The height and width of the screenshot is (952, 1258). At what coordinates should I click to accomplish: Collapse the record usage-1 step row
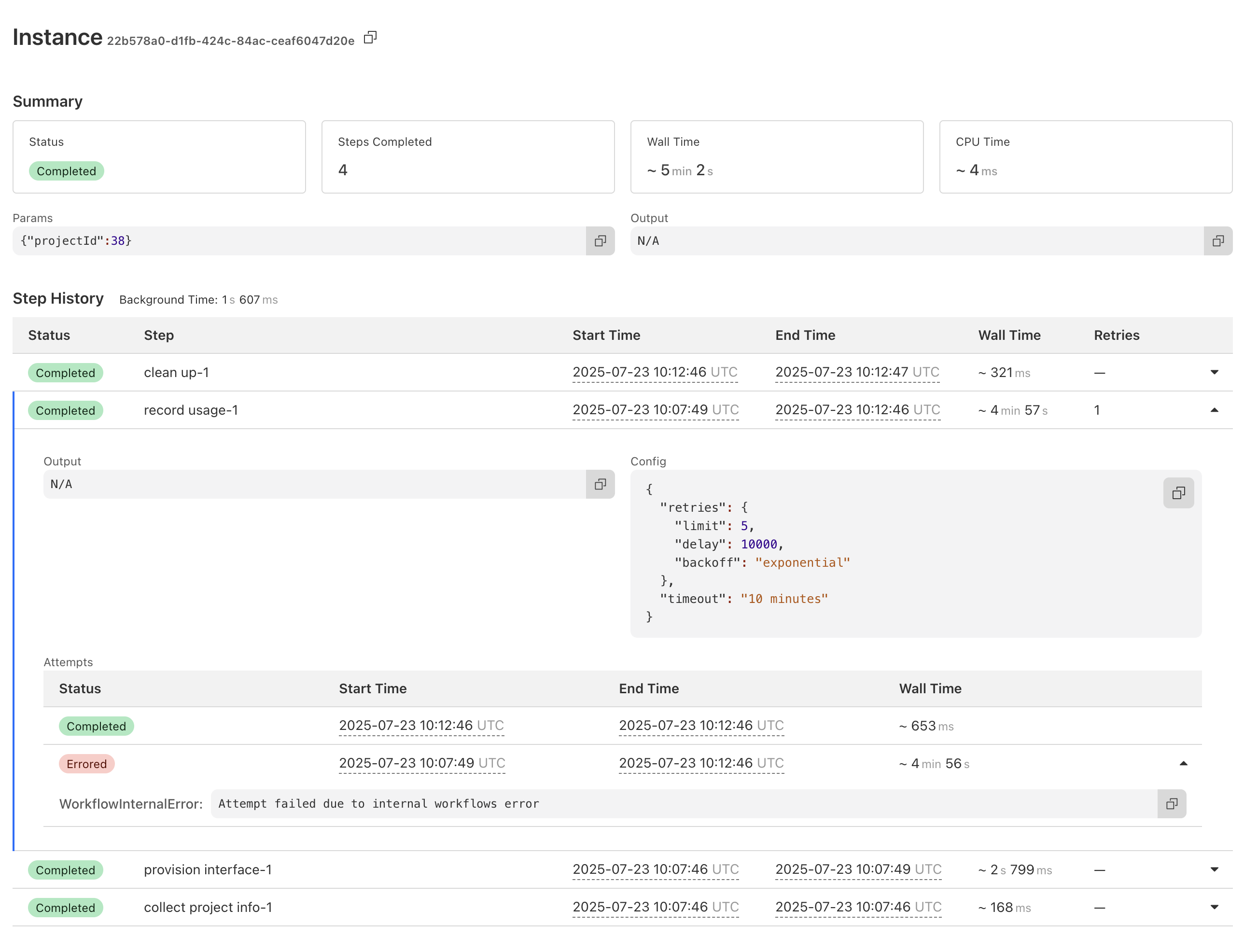(x=1214, y=410)
